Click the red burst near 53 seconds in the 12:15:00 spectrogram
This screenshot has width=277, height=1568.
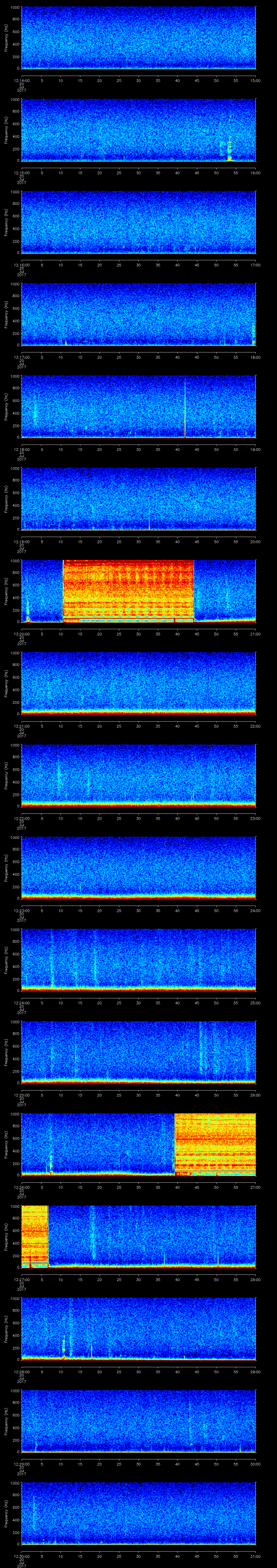click(229, 157)
